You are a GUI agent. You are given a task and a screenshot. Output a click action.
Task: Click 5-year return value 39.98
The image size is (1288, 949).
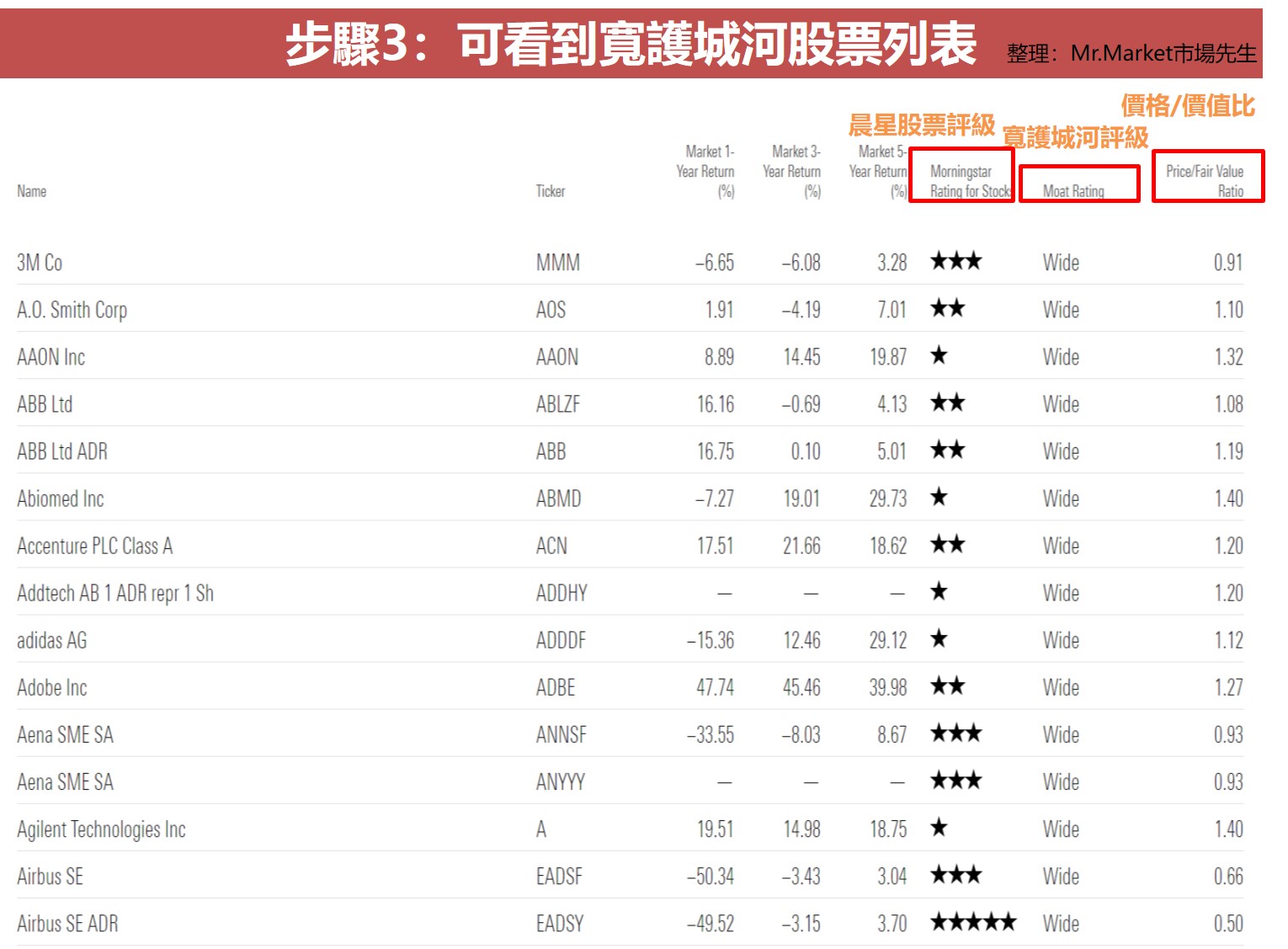888,687
